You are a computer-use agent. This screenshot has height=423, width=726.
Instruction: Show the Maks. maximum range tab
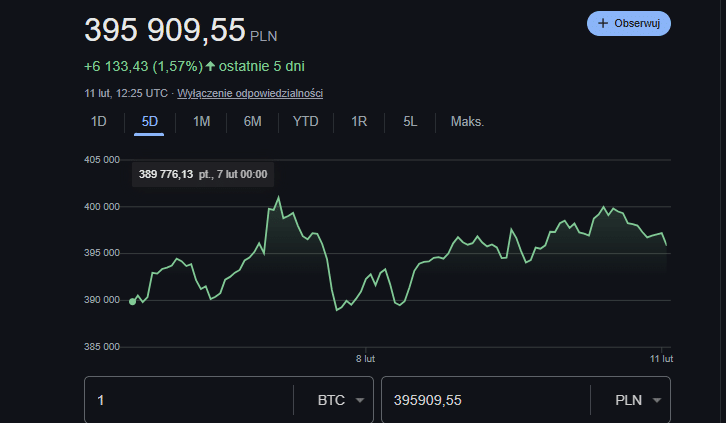467,122
